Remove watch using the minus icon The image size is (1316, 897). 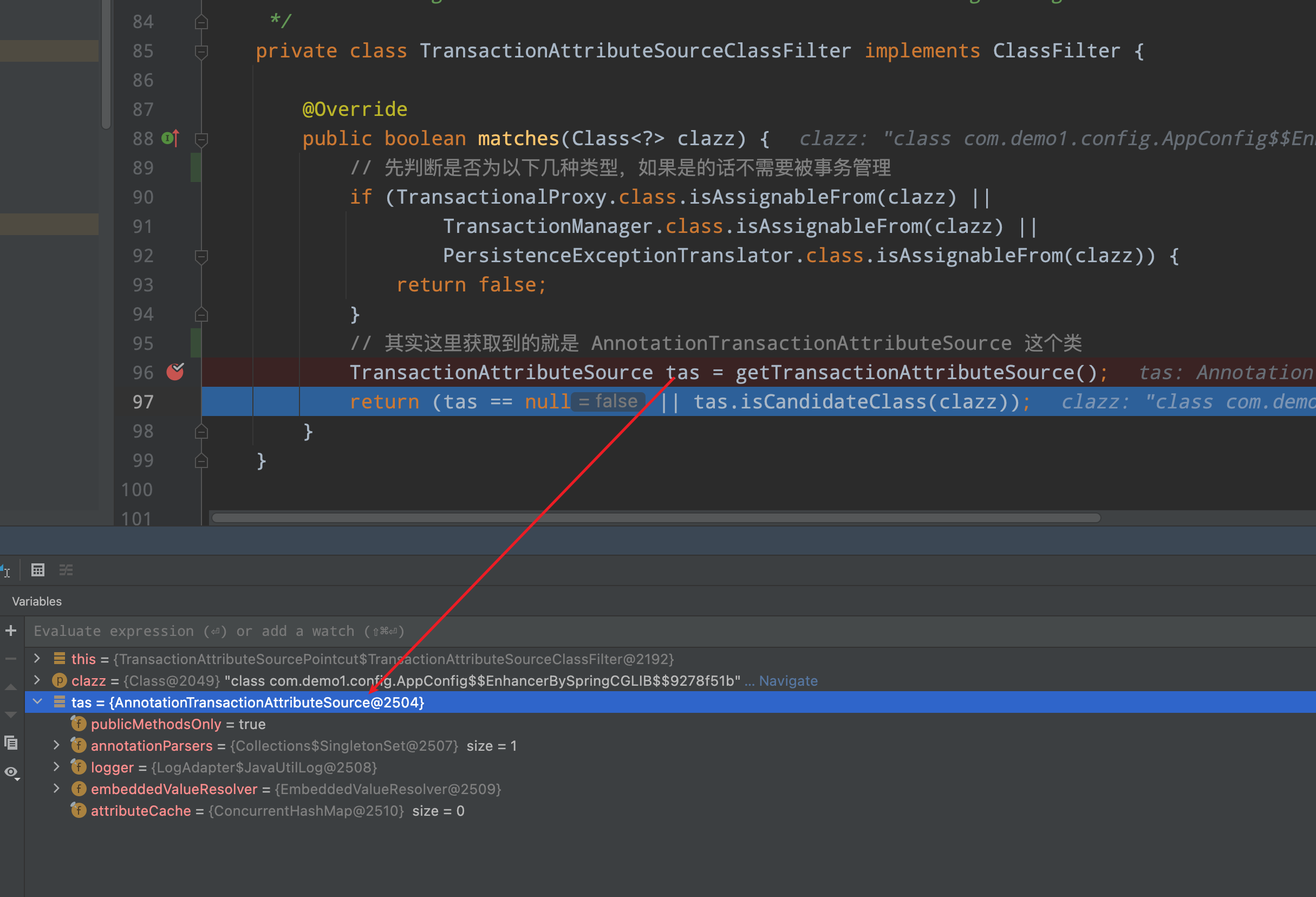(11, 659)
